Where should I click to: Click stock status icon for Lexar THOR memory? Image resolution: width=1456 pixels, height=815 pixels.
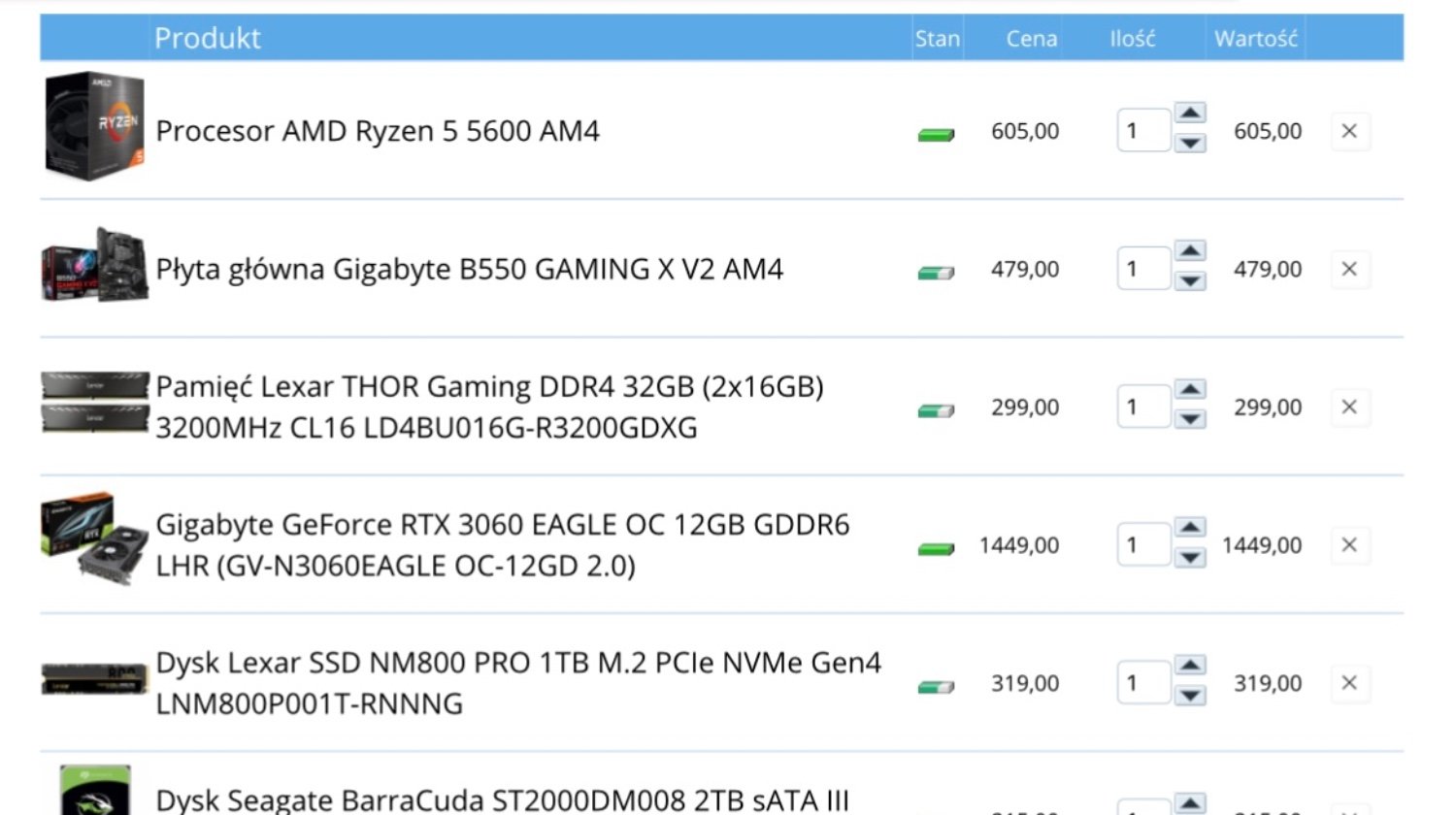[936, 410]
